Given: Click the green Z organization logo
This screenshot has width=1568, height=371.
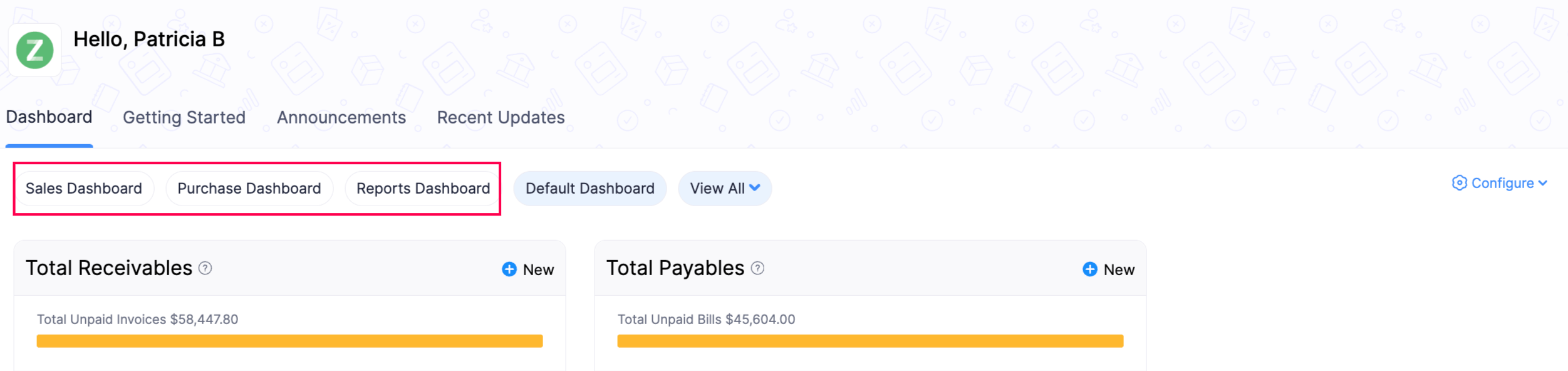Looking at the screenshot, I should (35, 50).
